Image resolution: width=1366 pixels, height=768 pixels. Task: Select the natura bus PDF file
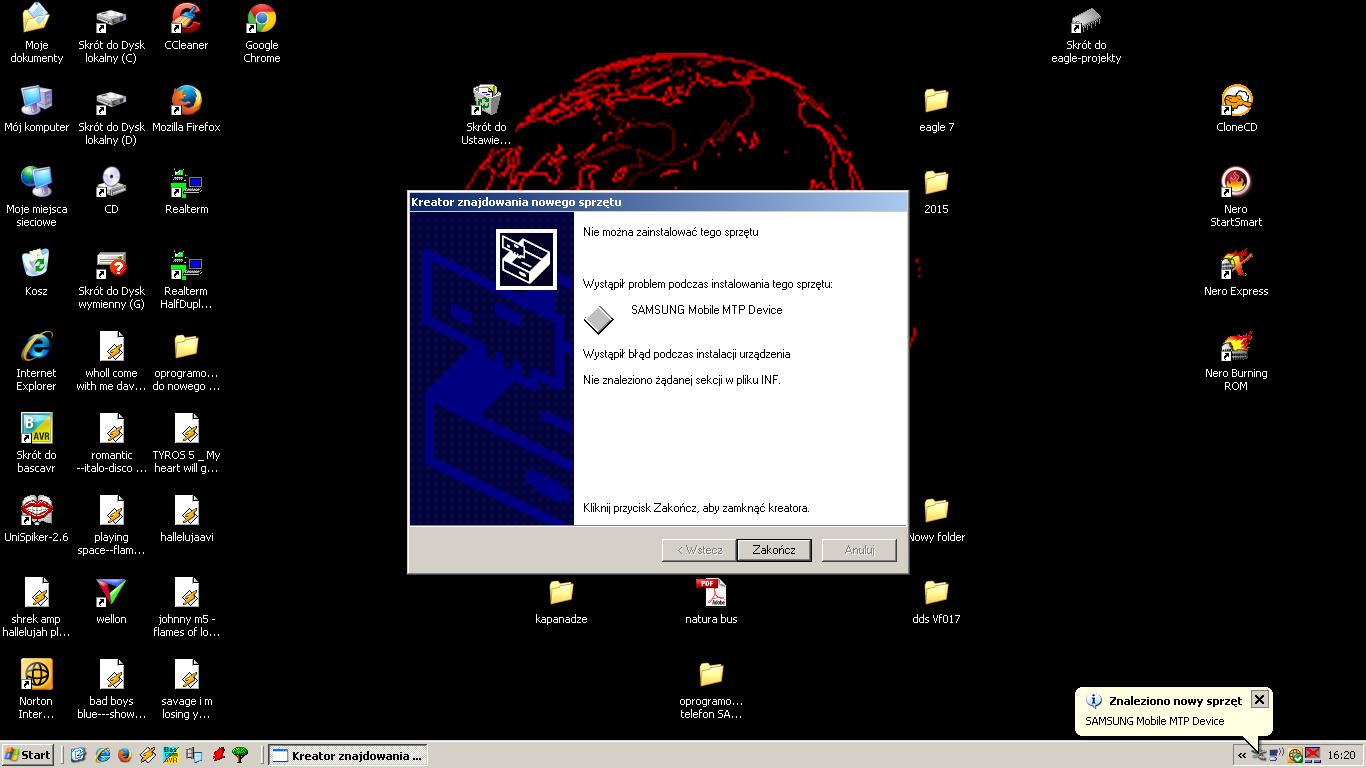point(711,601)
